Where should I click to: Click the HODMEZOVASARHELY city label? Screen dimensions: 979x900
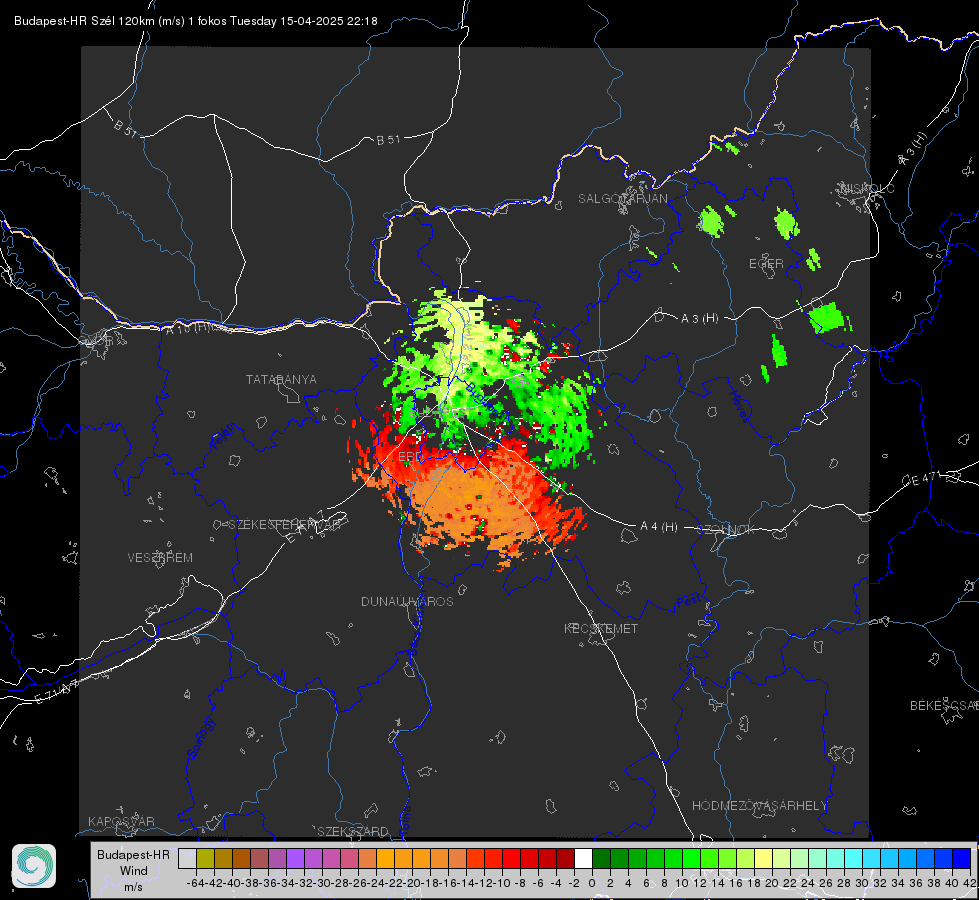coord(759,806)
